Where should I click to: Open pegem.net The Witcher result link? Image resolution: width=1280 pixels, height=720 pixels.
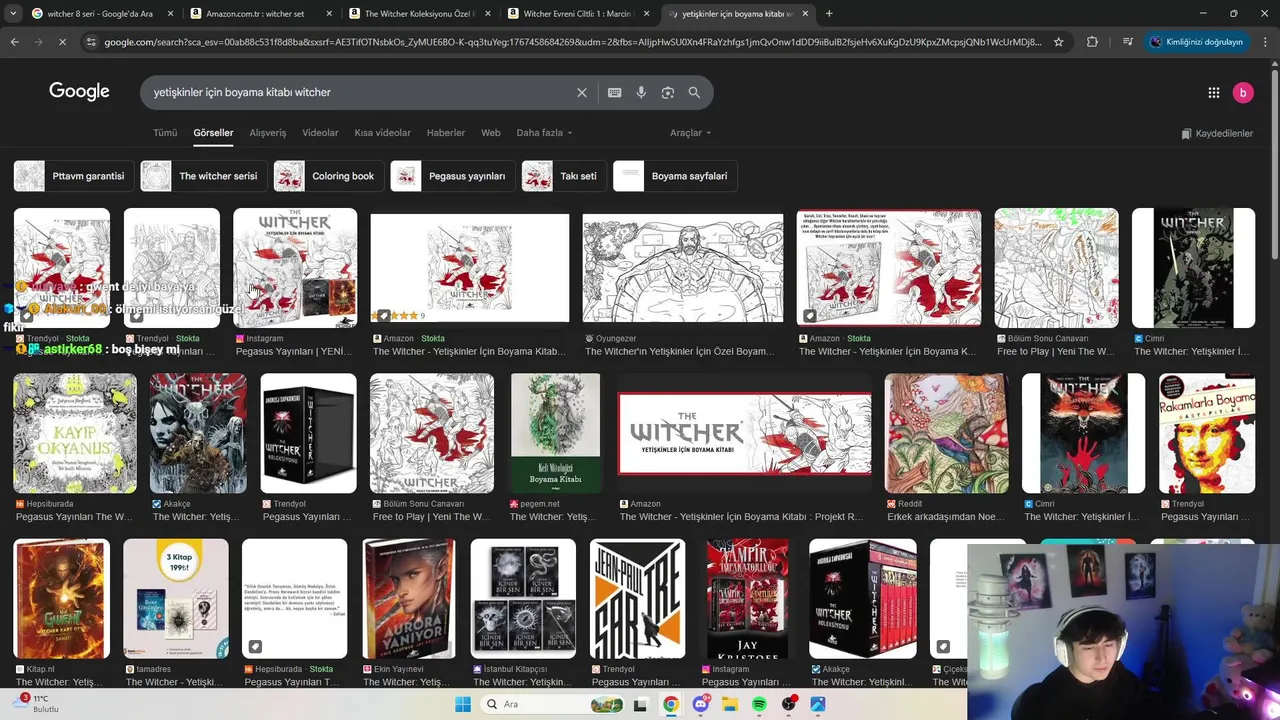(553, 517)
